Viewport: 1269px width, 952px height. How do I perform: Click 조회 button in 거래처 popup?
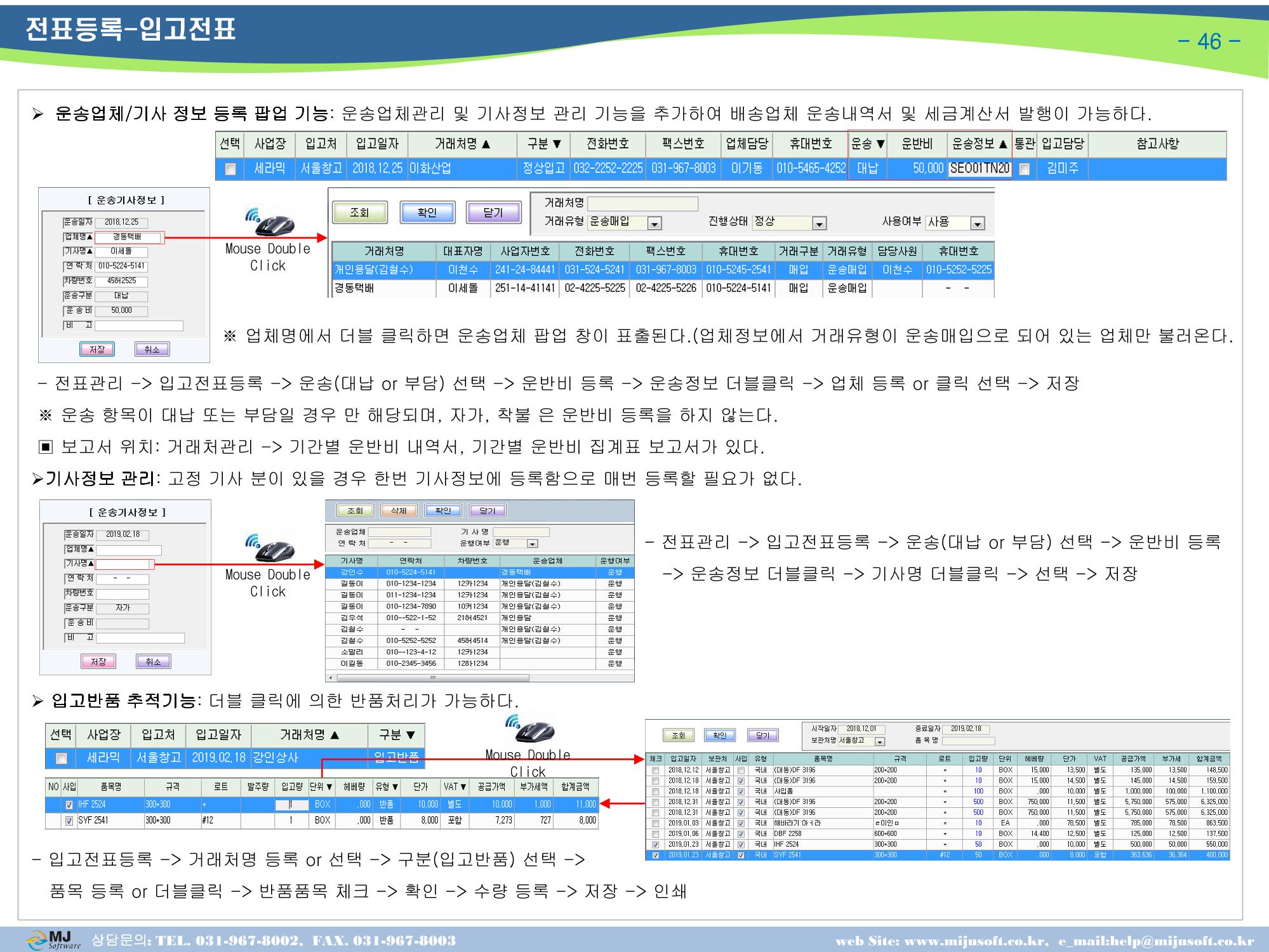click(x=359, y=213)
